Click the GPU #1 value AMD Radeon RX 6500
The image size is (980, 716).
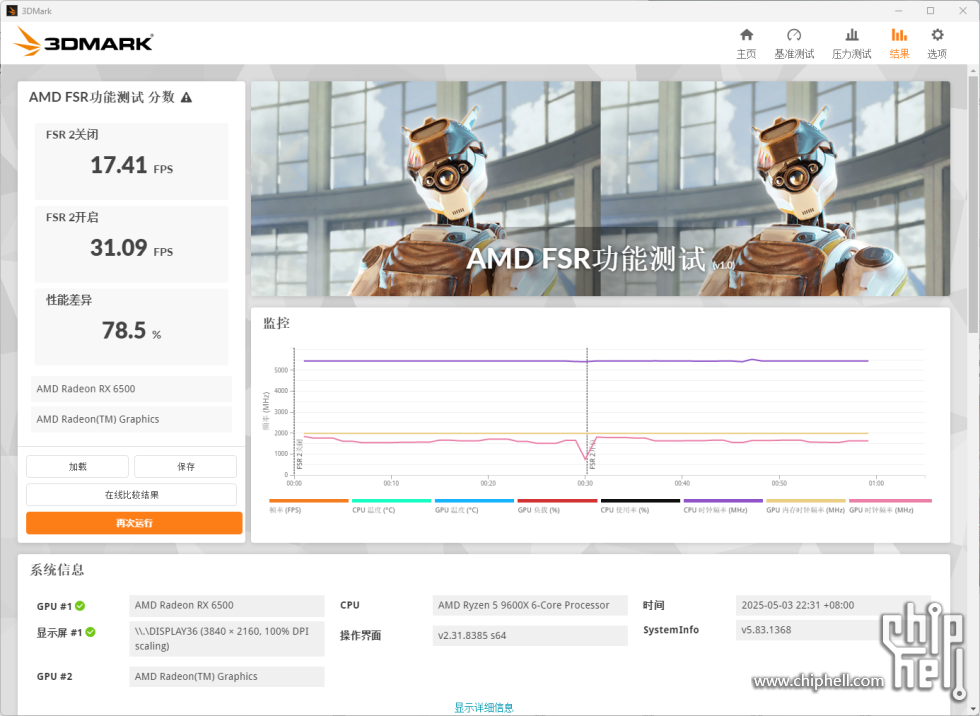227,605
